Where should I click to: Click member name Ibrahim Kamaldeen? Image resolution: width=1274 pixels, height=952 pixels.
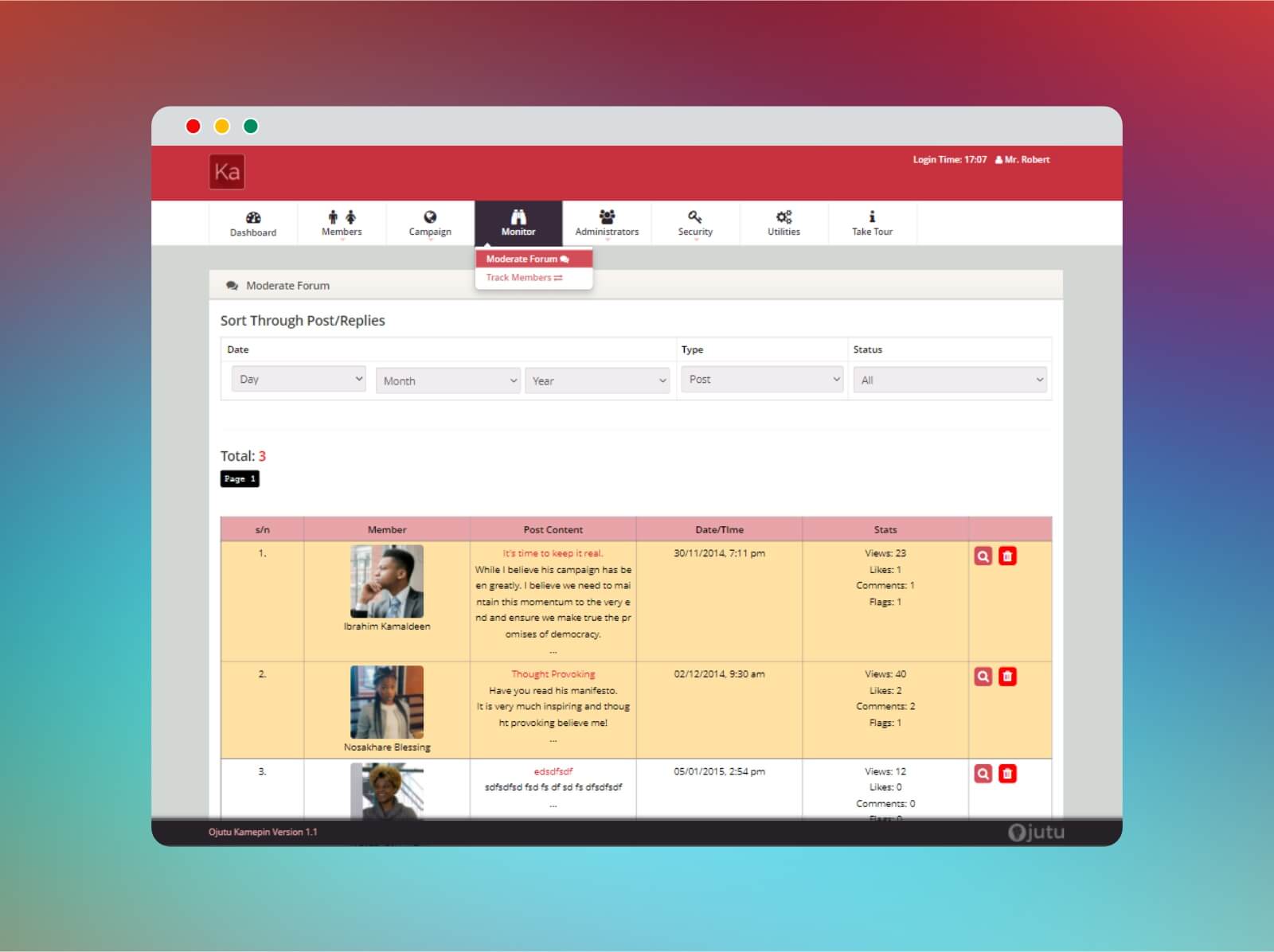[387, 626]
